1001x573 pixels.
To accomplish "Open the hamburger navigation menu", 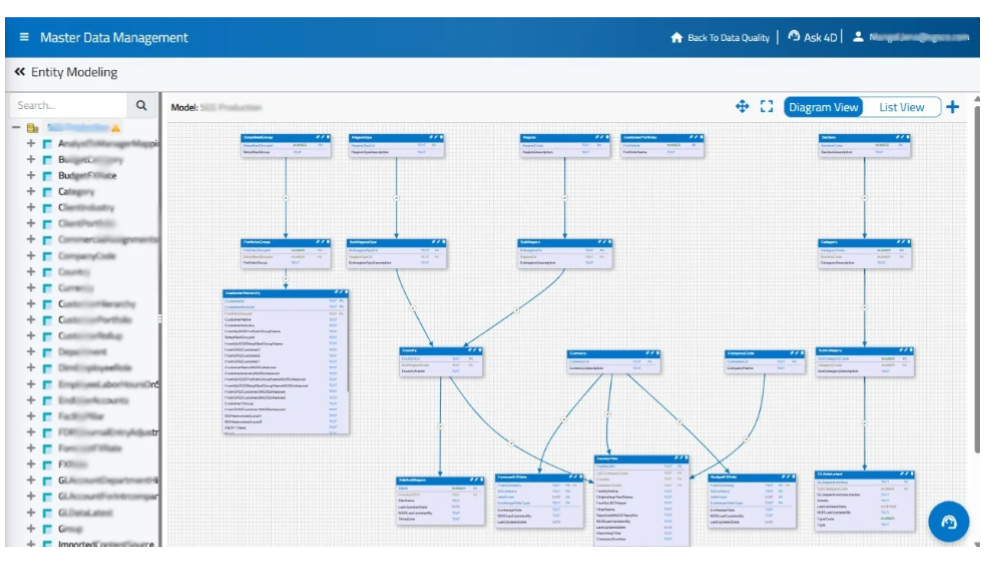I will click(24, 37).
